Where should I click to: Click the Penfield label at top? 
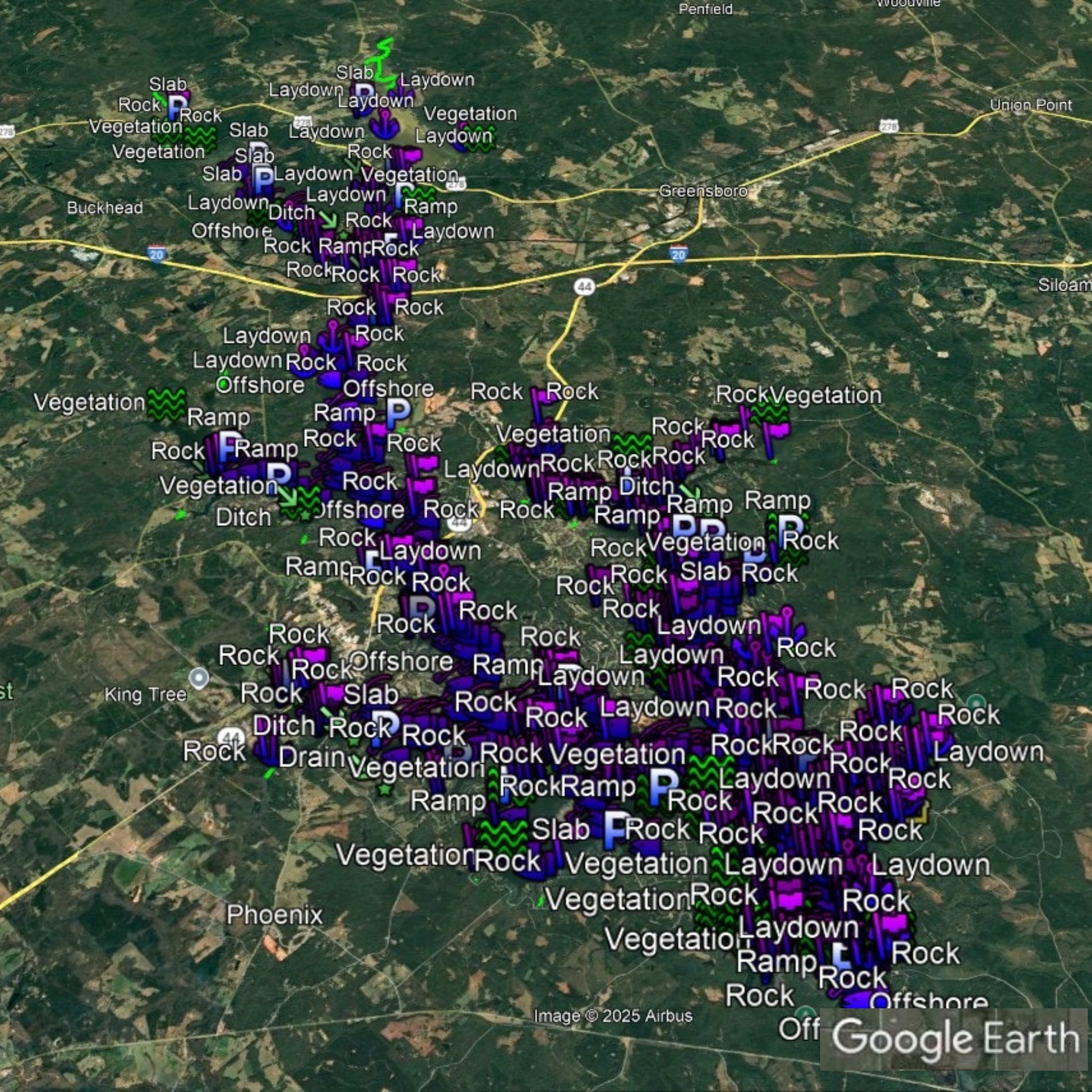[x=705, y=9]
